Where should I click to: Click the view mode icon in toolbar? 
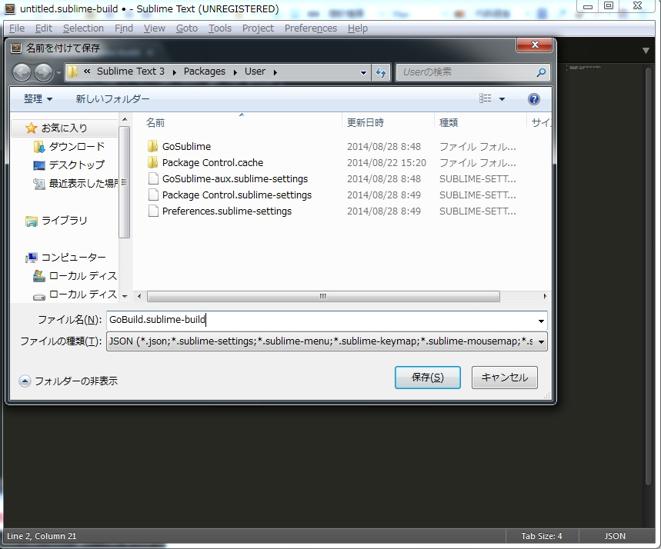coord(485,99)
